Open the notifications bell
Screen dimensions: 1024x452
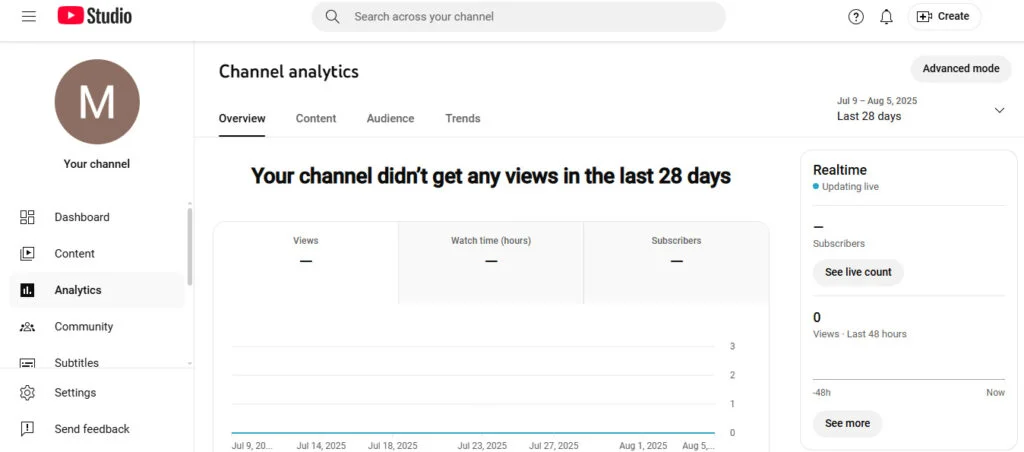point(886,17)
